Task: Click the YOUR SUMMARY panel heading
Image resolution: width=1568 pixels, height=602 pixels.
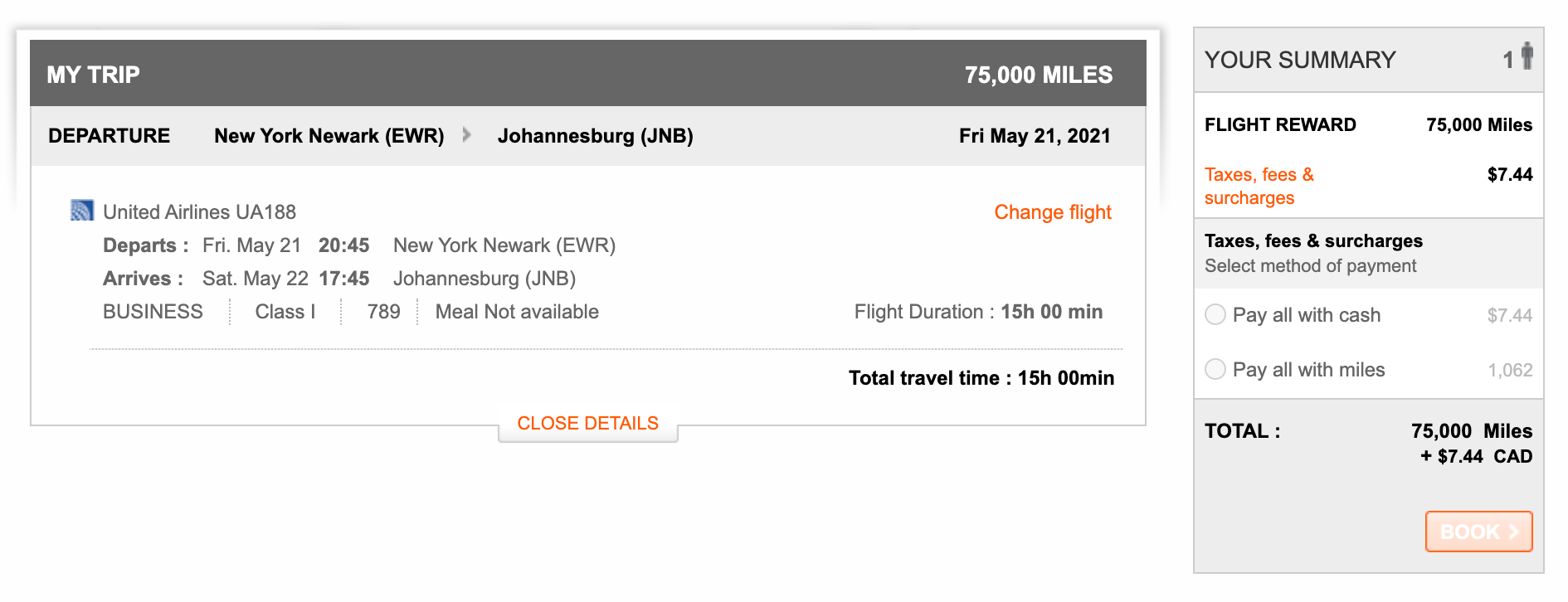Action: 1300,60
